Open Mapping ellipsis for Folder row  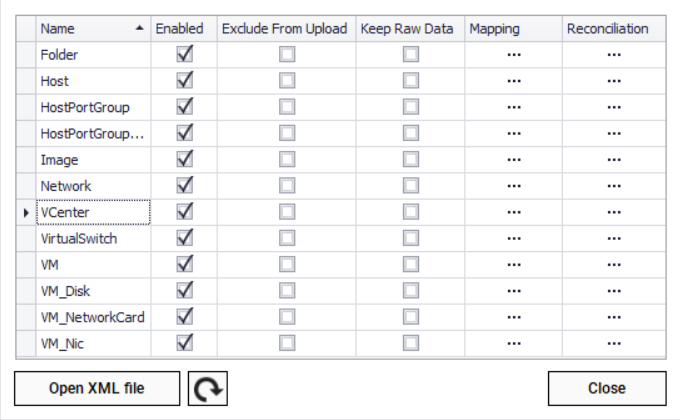click(514, 55)
